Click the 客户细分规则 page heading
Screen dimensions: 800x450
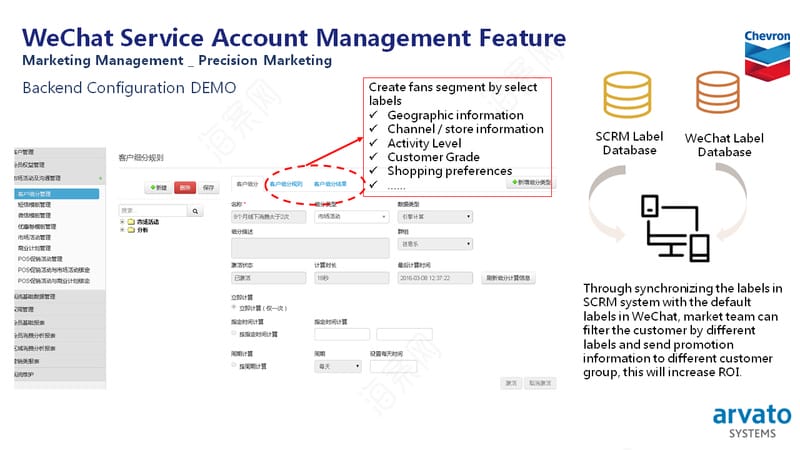pyautogui.click(x=141, y=158)
